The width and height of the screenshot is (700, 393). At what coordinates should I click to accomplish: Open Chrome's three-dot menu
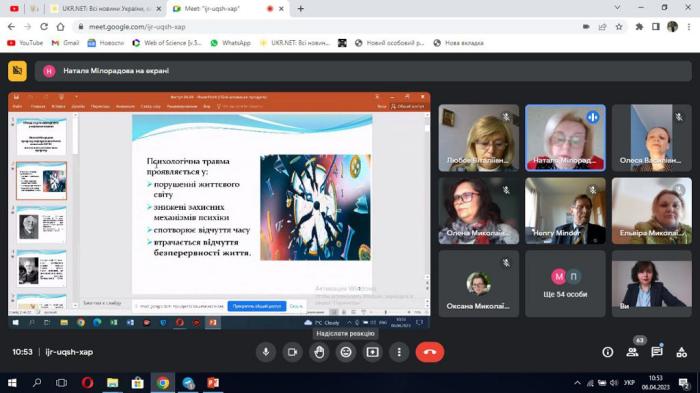[689, 27]
